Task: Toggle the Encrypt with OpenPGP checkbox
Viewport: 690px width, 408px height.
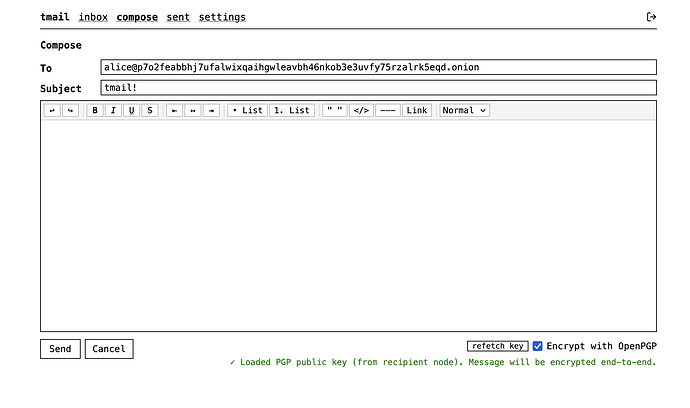Action: (537, 346)
